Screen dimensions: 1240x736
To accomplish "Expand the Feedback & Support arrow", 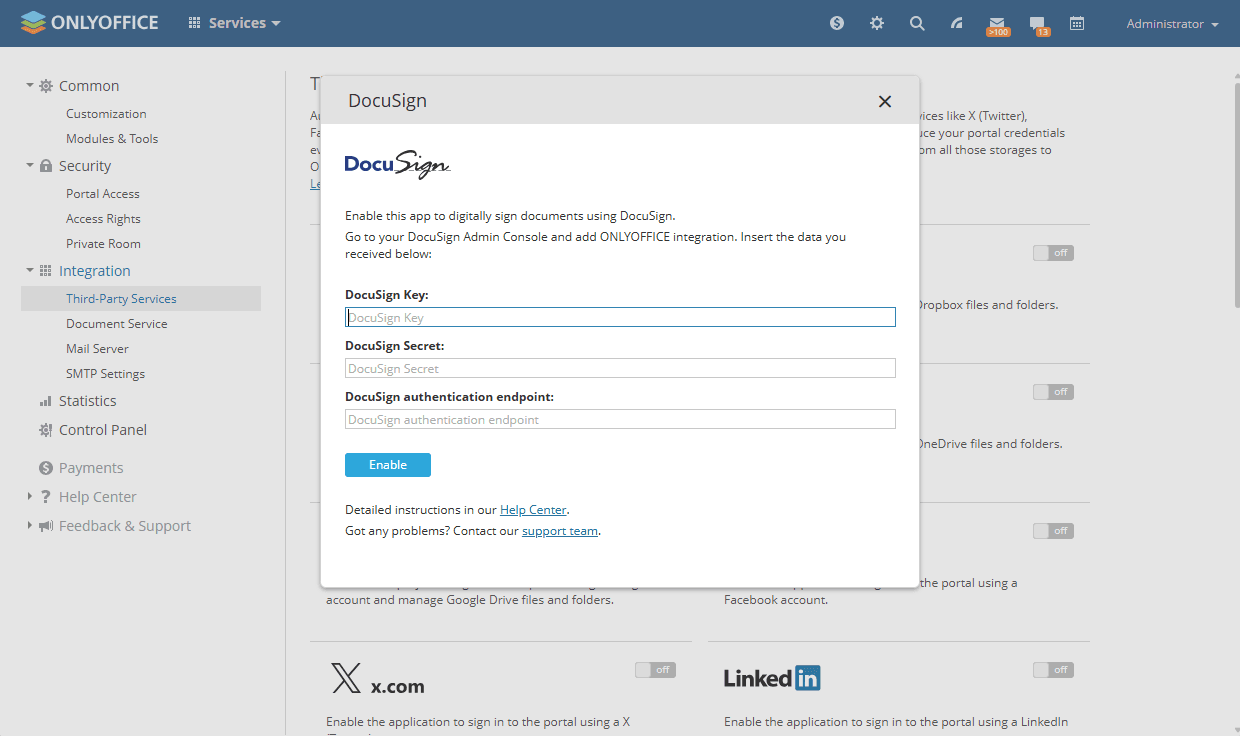I will tap(30, 525).
